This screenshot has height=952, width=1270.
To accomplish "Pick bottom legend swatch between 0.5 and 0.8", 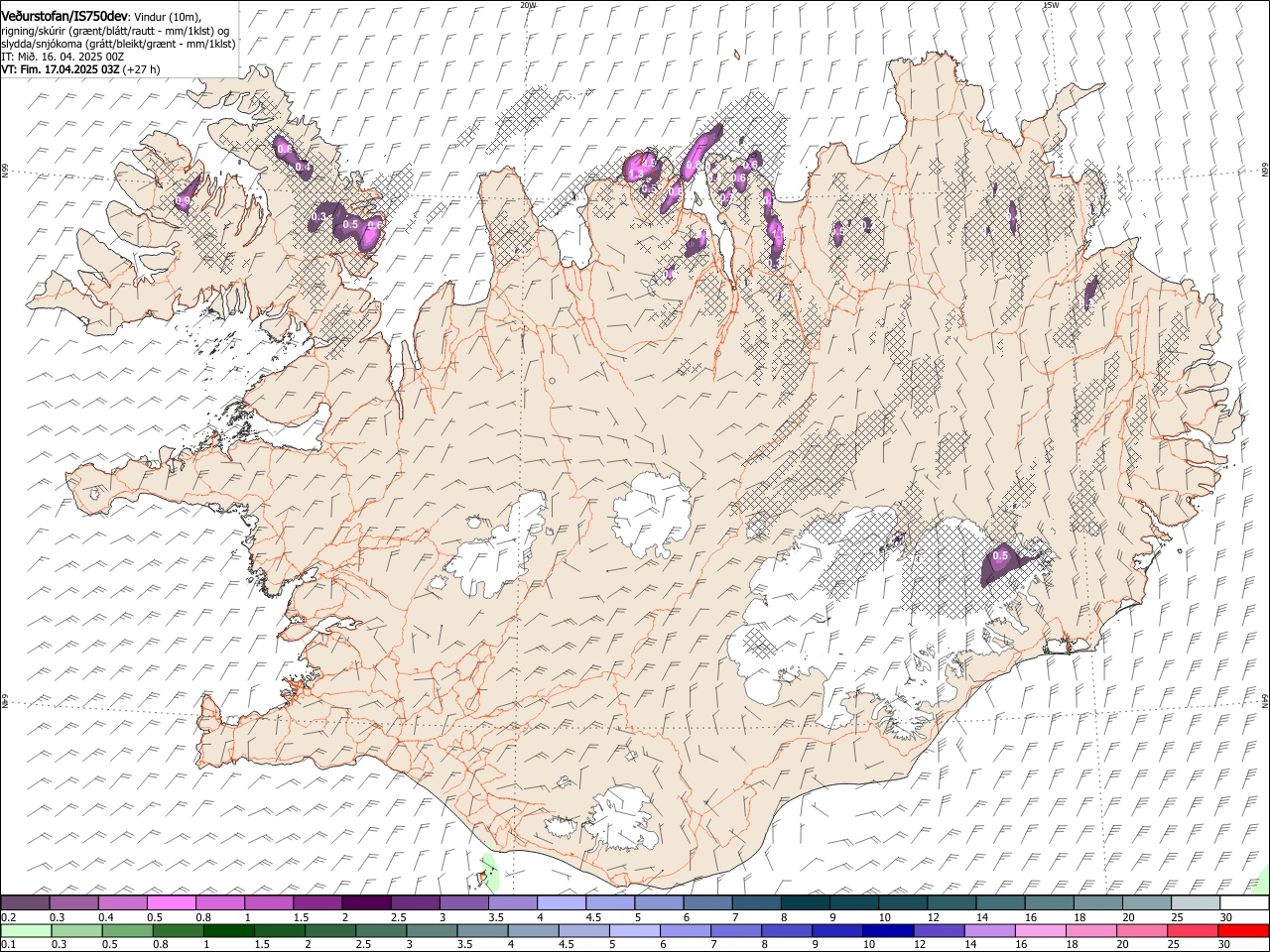I will 127,930.
